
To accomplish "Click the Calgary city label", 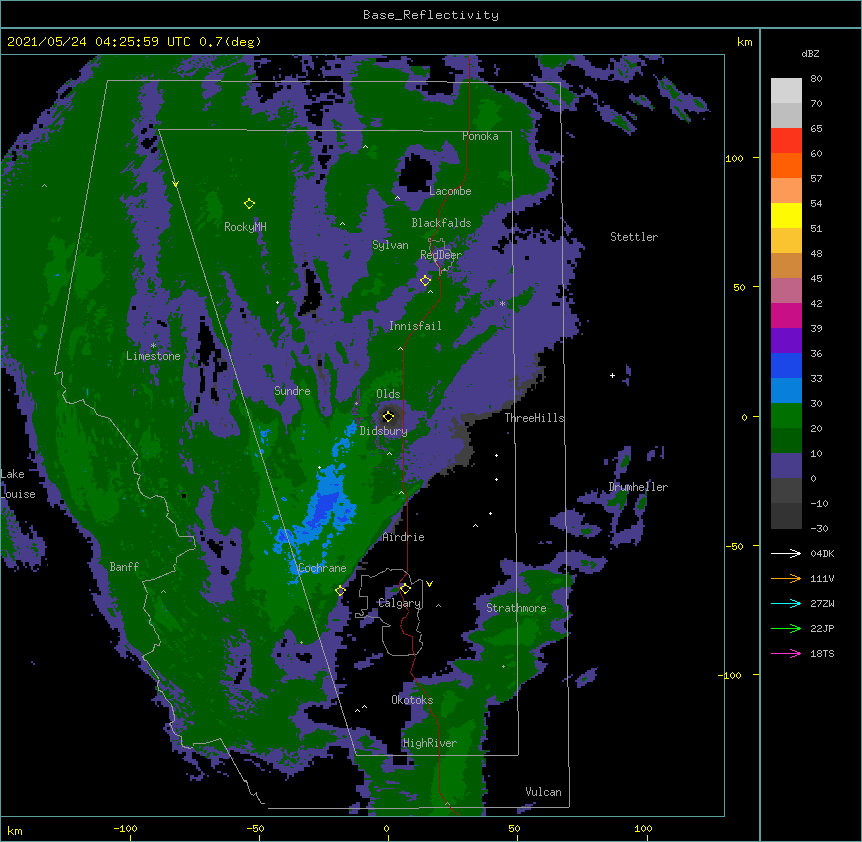I will [400, 603].
